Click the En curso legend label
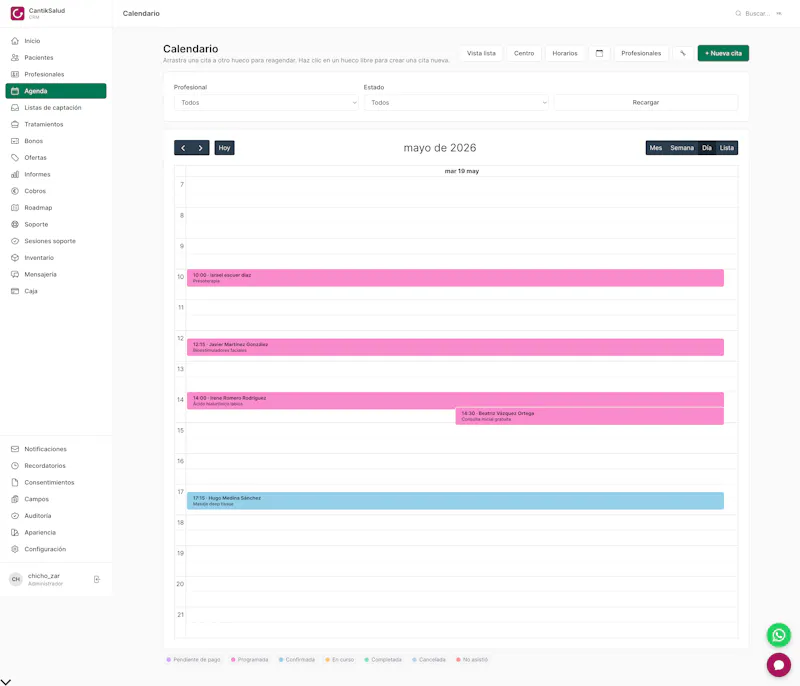Screen dimensions: 800x686 (343, 659)
